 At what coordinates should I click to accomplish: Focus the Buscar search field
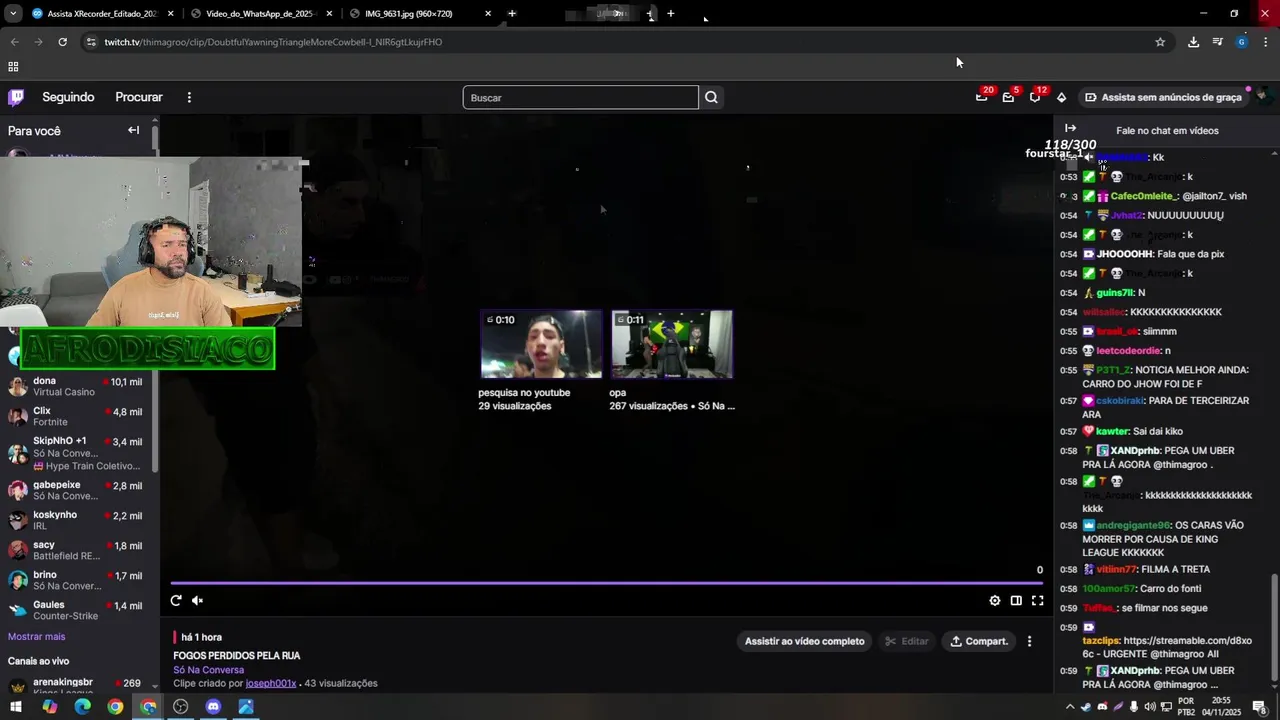click(x=580, y=97)
